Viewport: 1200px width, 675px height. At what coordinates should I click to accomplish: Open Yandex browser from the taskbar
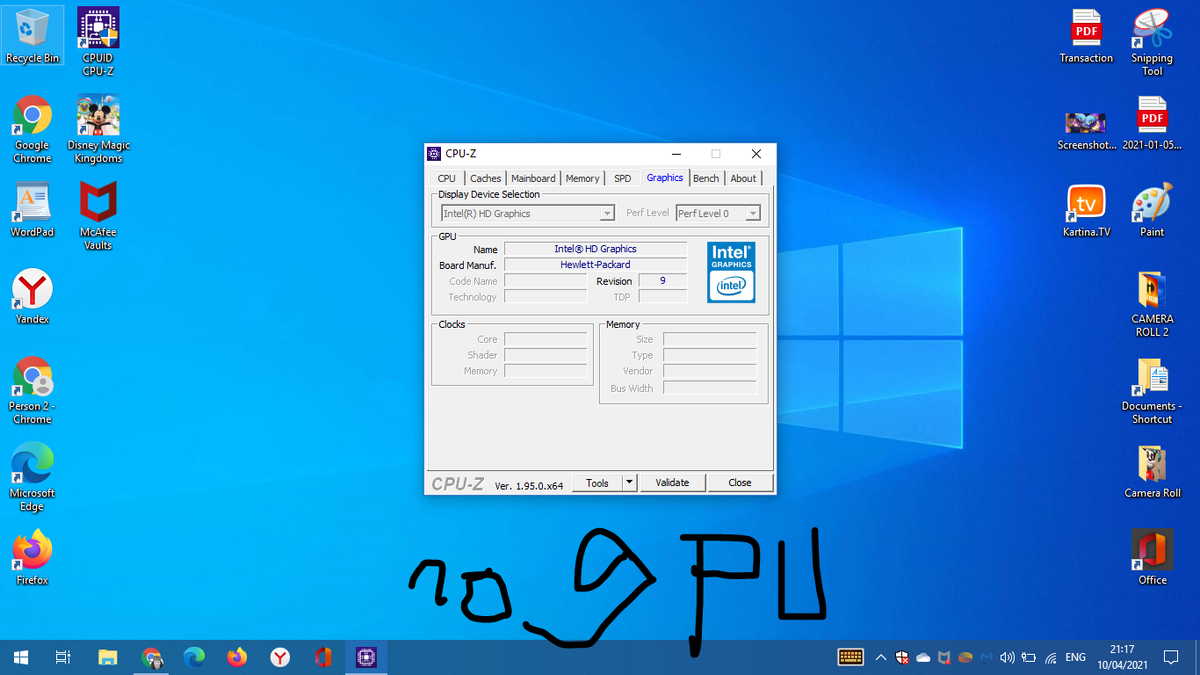(281, 657)
